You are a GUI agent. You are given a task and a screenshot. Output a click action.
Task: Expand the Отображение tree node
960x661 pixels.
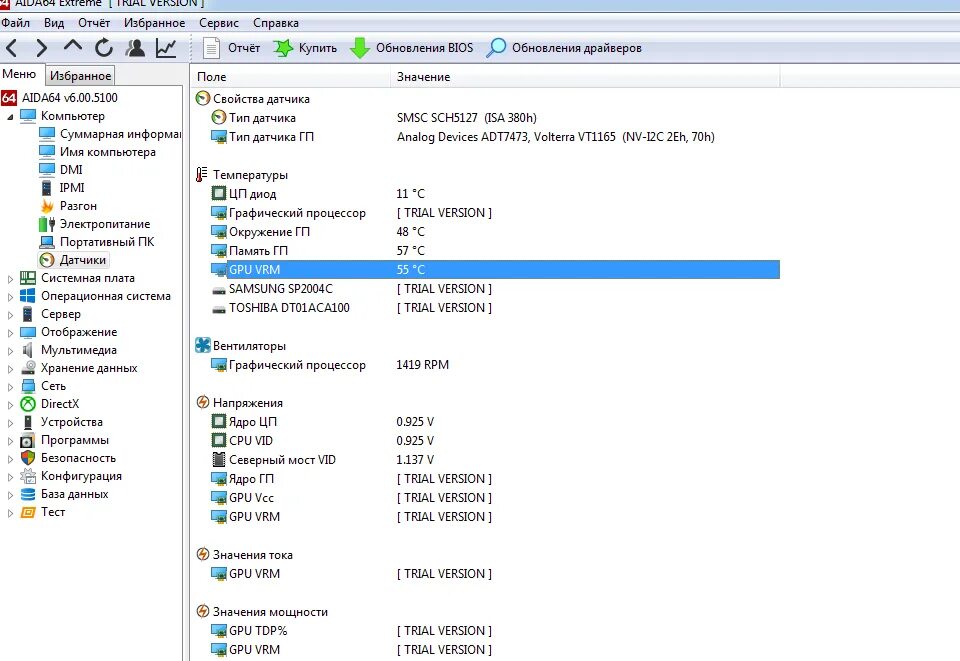tap(10, 333)
